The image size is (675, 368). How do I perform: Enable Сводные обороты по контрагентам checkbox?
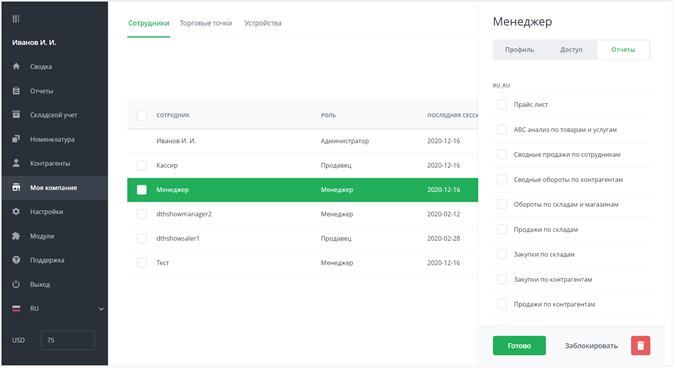pos(502,179)
